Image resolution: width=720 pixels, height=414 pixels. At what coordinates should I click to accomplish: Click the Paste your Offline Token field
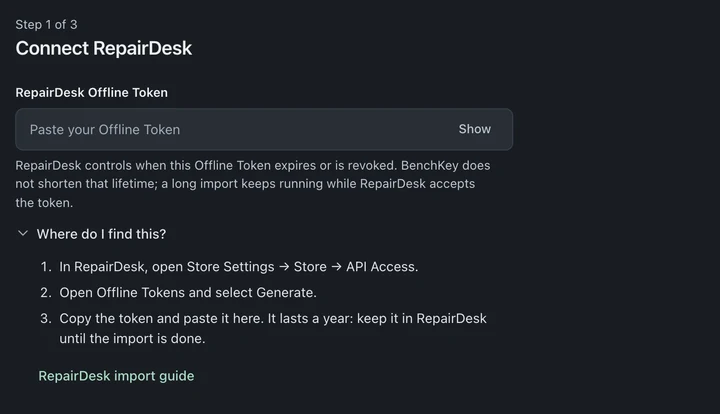pyautogui.click(x=264, y=129)
